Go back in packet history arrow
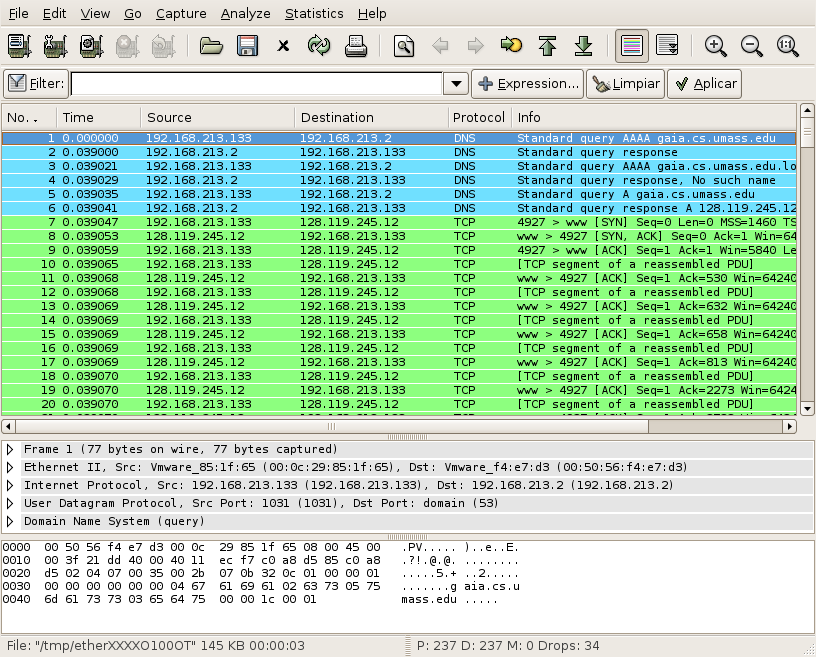Image resolution: width=816 pixels, height=657 pixels. pyautogui.click(x=440, y=46)
